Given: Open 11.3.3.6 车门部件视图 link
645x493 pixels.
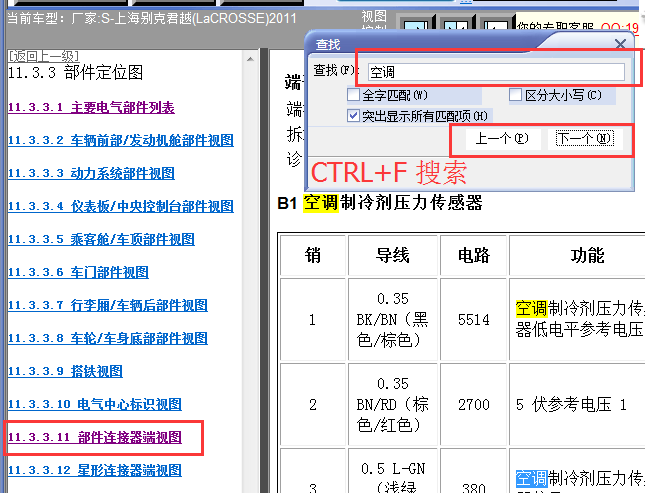Looking at the screenshot, I should (78, 272).
